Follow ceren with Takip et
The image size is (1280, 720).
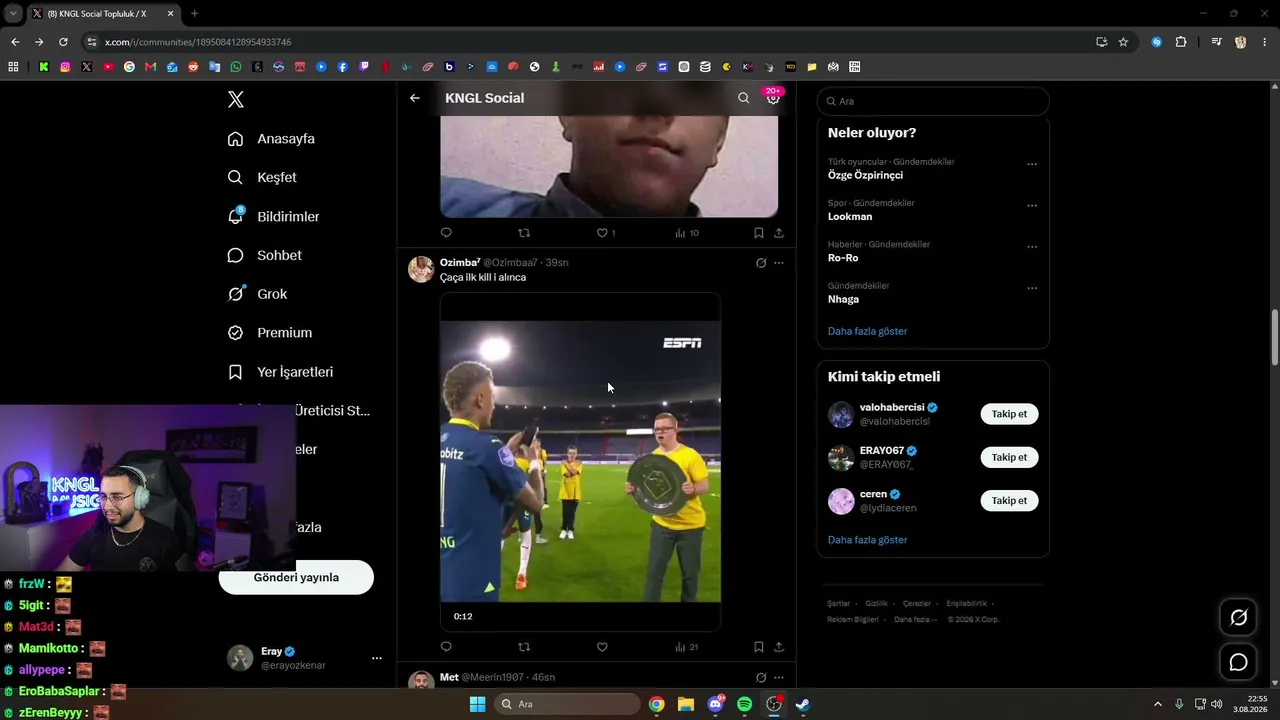pos(1009,501)
